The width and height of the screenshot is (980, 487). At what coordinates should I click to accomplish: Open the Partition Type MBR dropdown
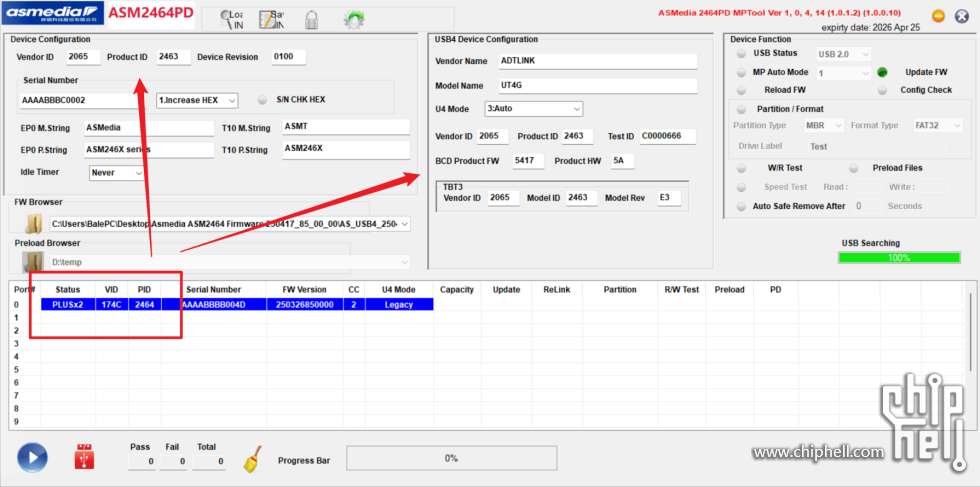tap(824, 126)
